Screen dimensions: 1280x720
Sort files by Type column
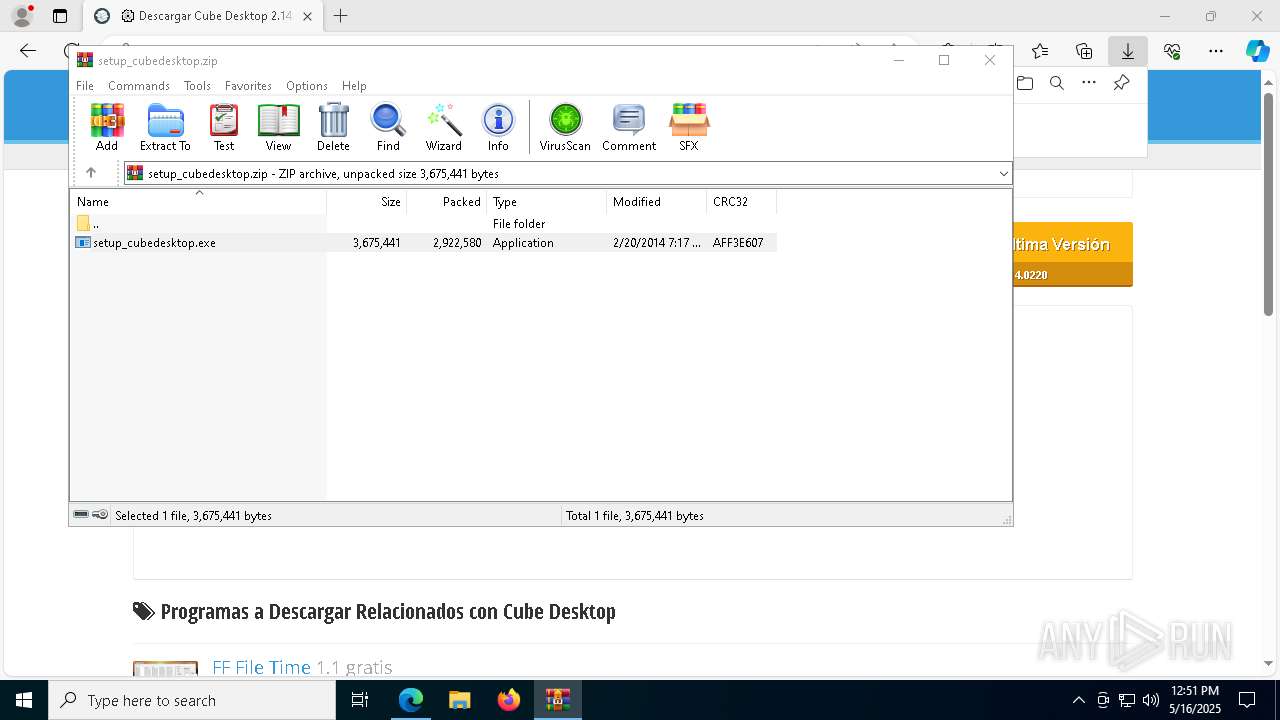coord(547,202)
